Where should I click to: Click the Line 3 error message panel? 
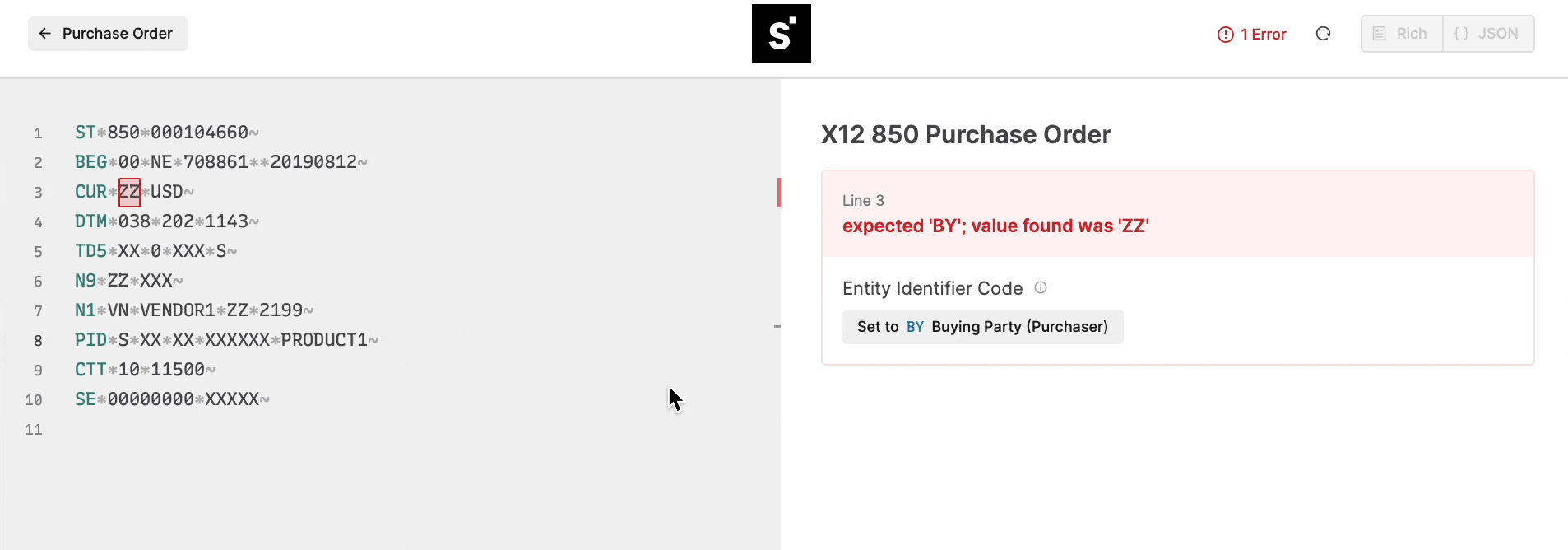coord(1178,214)
